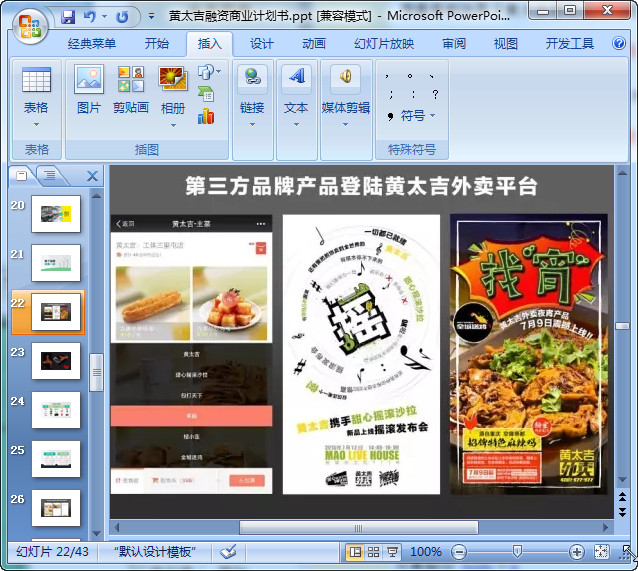Open PowerPoint help
638x571 pixels.
[618, 43]
